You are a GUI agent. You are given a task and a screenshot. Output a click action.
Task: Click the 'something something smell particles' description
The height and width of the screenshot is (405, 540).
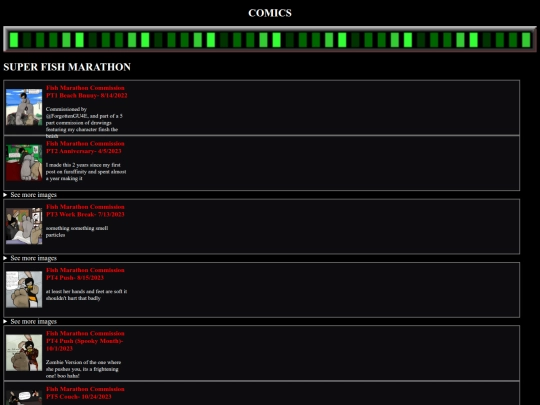coord(77,231)
